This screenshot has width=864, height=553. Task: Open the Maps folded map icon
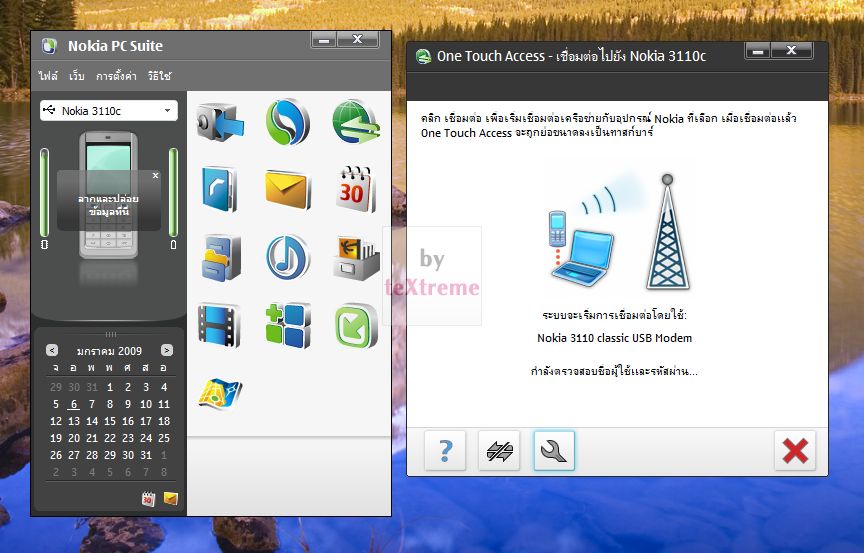[220, 393]
